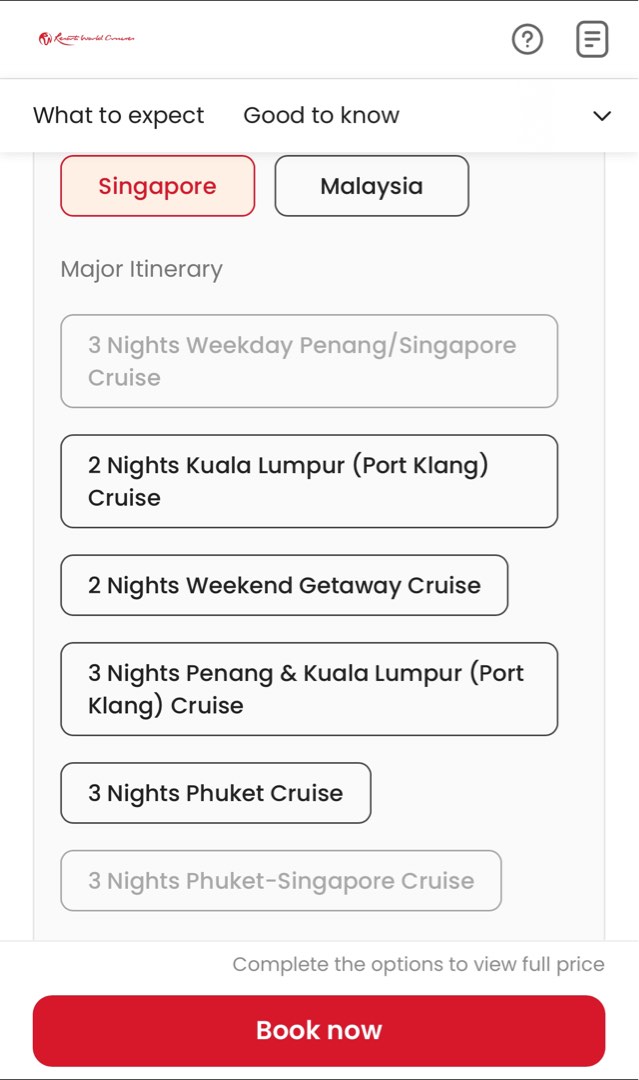
Task: Open the Good to know section
Action: pyautogui.click(x=321, y=116)
